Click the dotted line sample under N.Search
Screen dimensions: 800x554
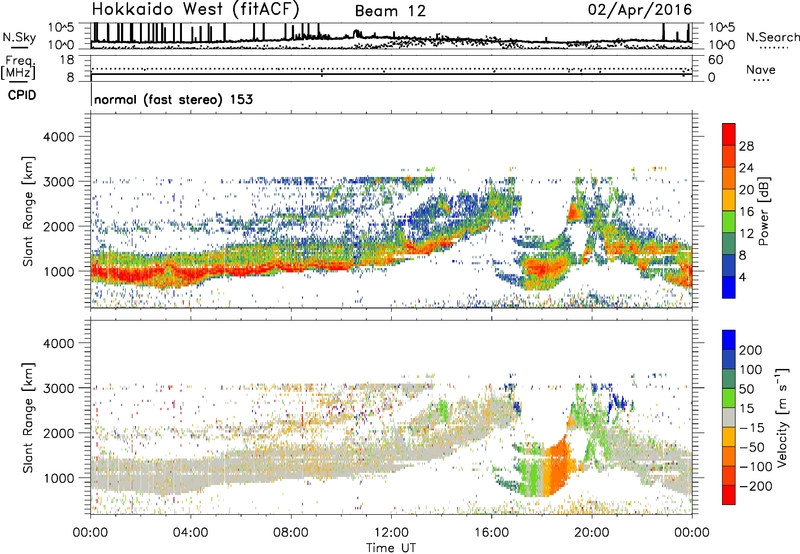773,48
